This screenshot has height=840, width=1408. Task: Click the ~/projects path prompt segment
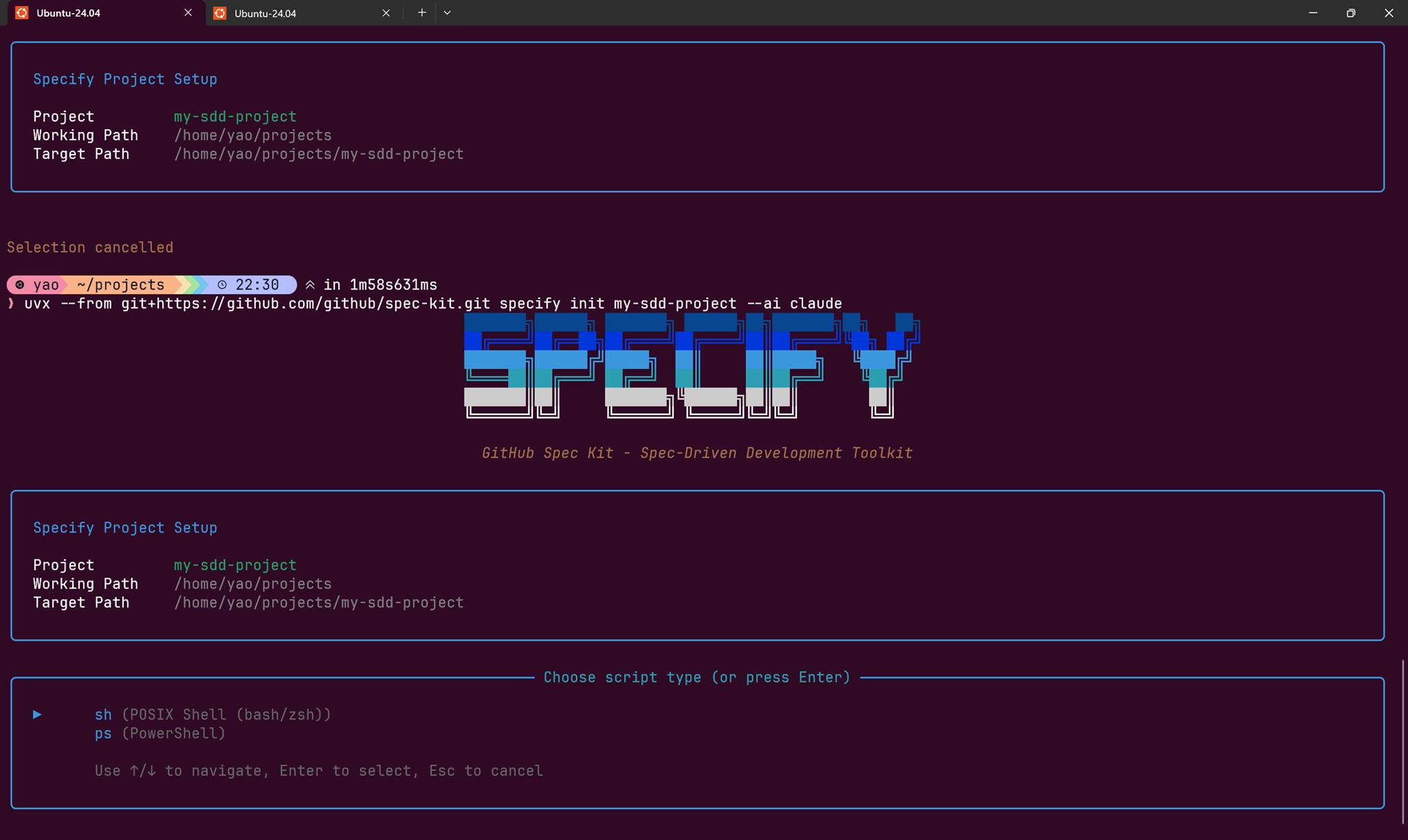pyautogui.click(x=121, y=285)
